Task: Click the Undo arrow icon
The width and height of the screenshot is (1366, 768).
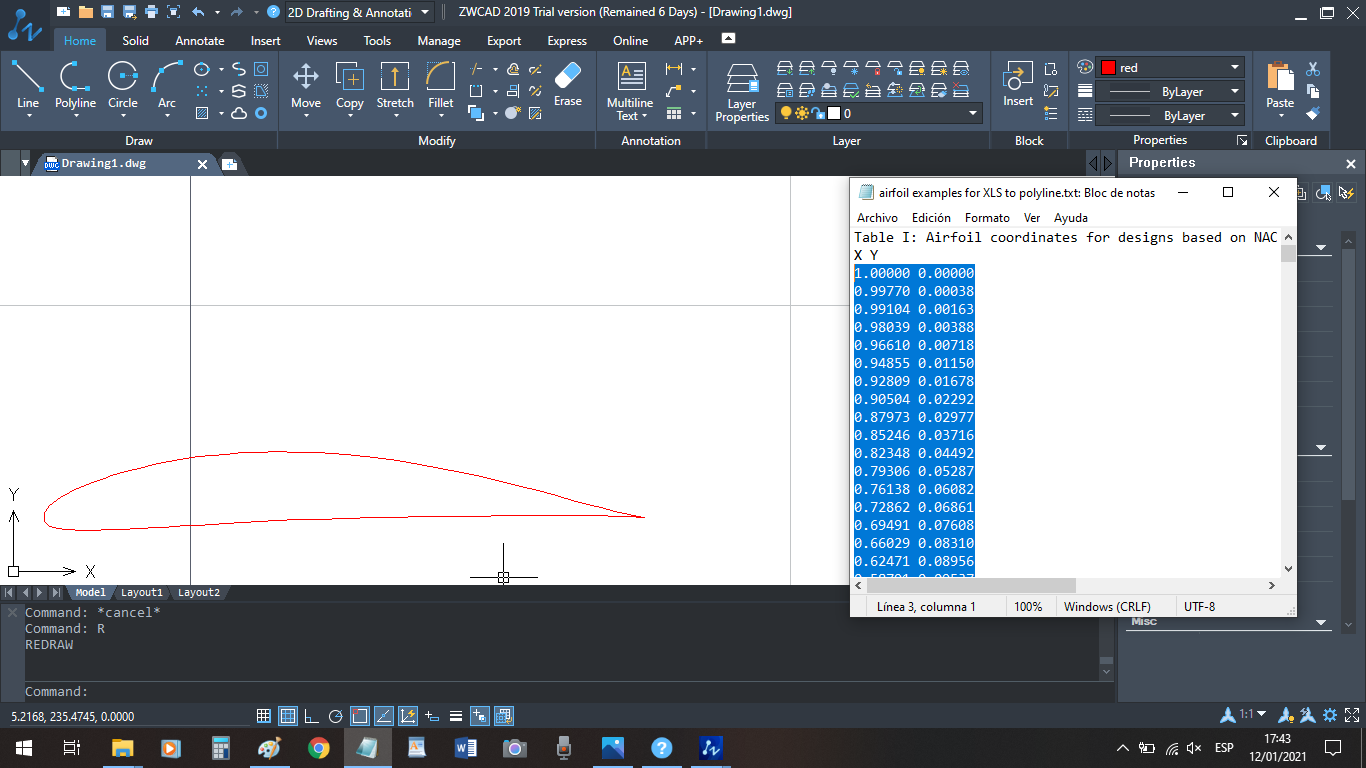Action: point(197,12)
